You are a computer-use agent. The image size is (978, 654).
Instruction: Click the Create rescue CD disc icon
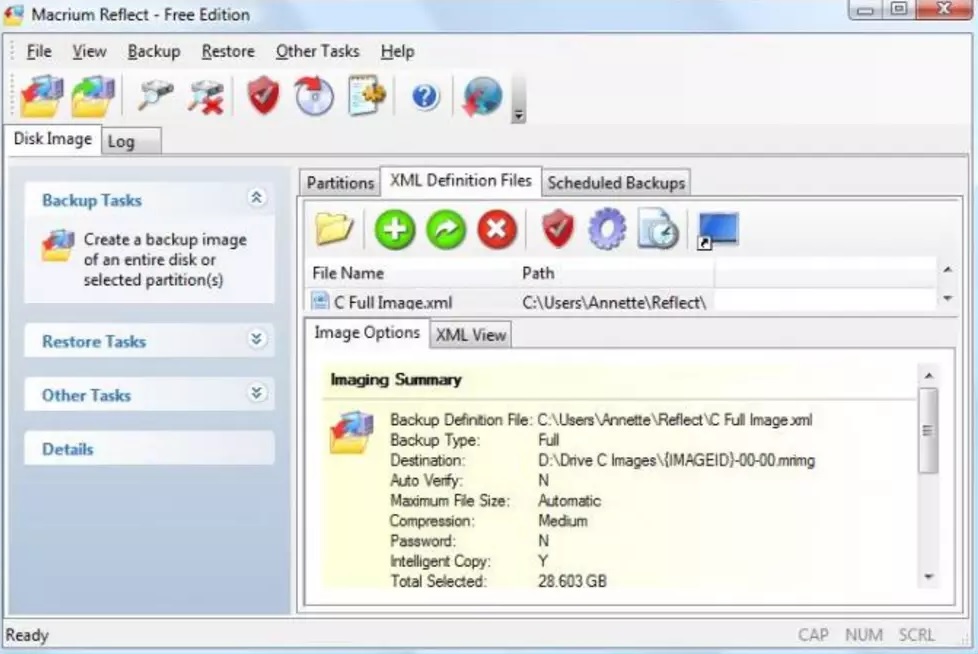pos(314,96)
